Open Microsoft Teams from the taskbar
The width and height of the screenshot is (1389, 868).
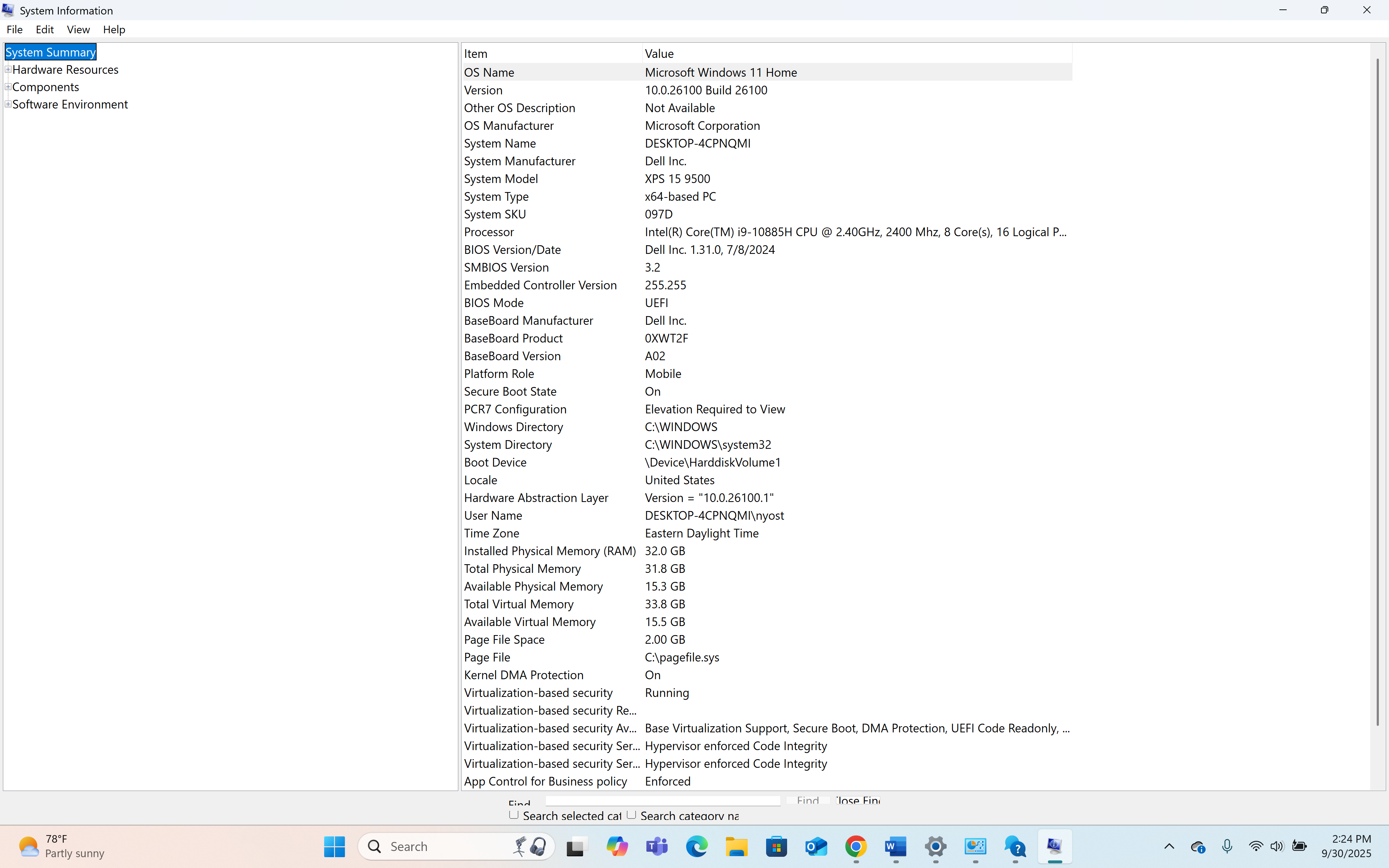(657, 846)
